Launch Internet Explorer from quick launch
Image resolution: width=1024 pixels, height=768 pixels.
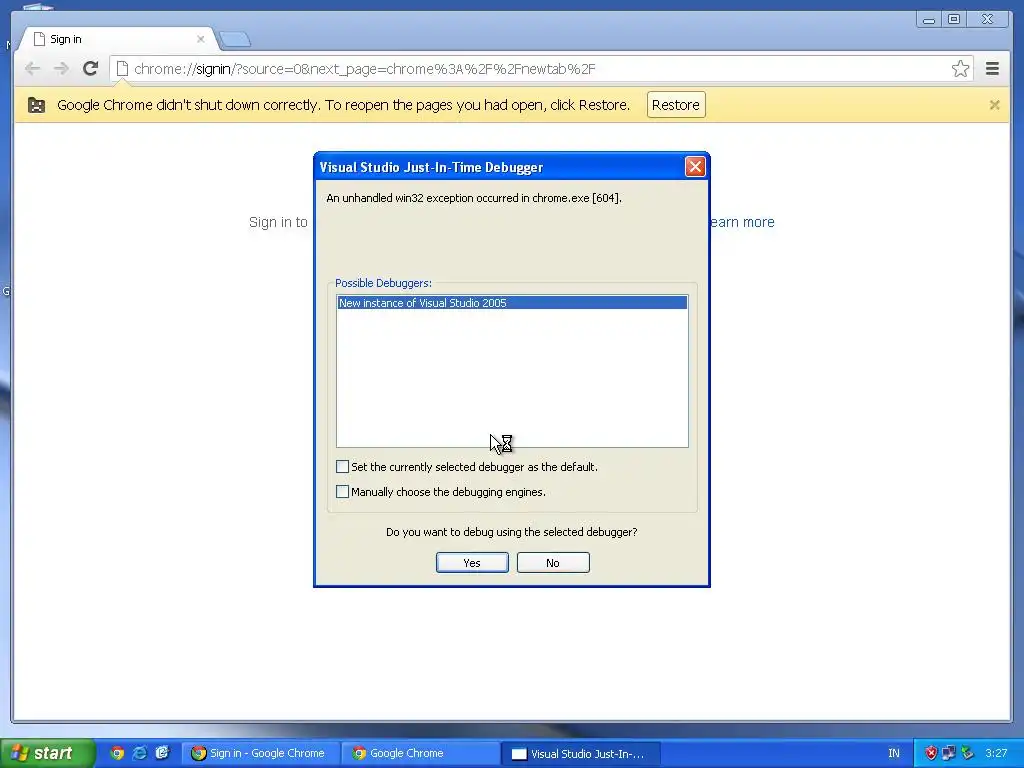(x=140, y=753)
